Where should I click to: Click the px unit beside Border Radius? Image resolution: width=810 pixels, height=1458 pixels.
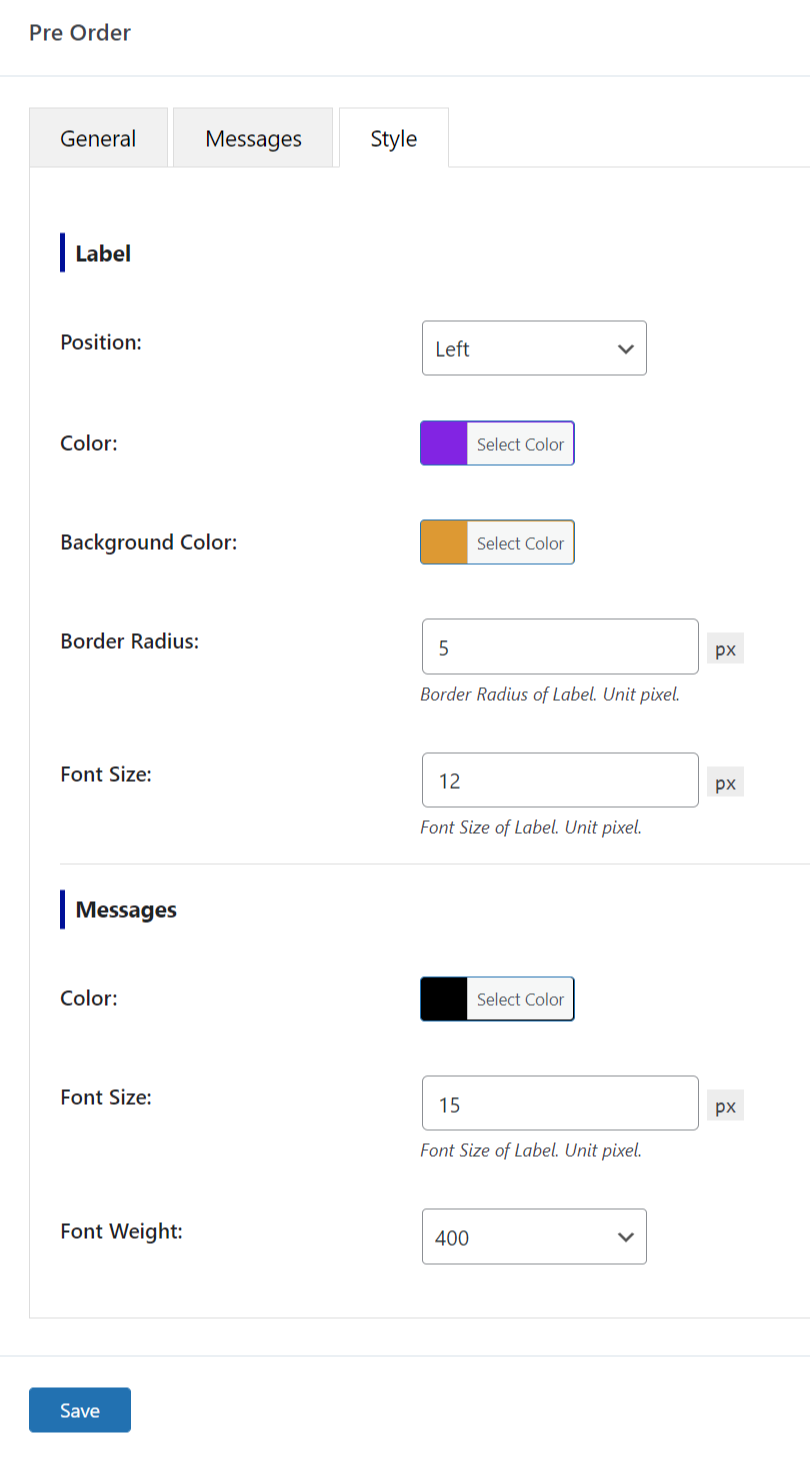(725, 649)
